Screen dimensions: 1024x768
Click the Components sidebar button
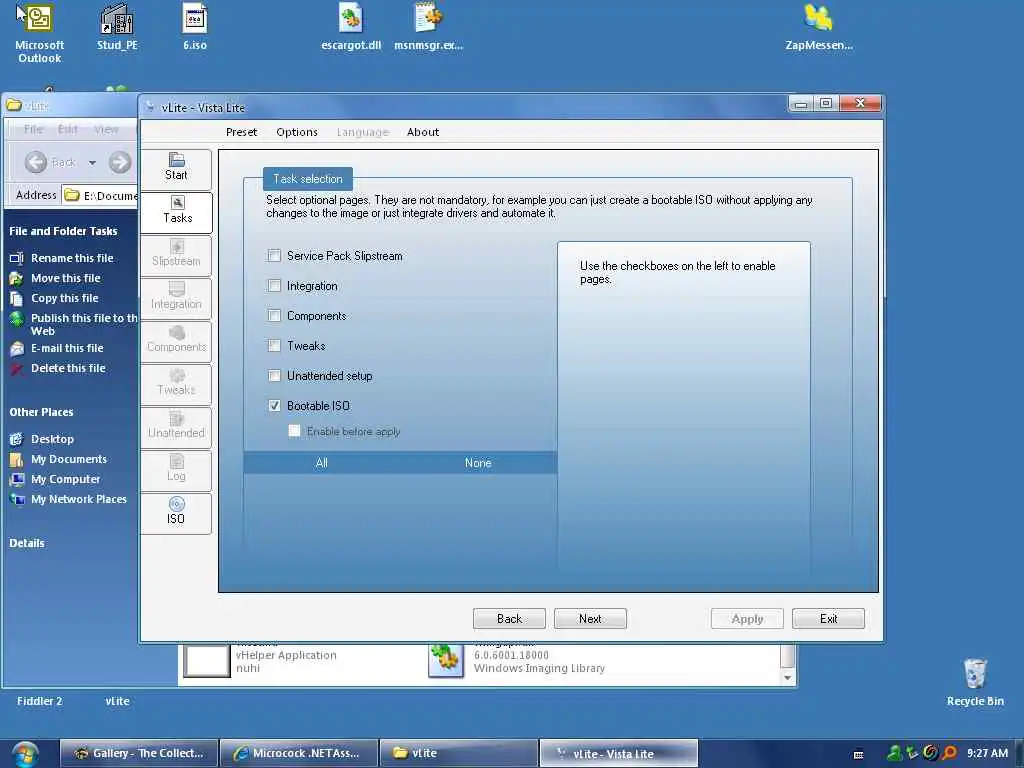point(176,341)
